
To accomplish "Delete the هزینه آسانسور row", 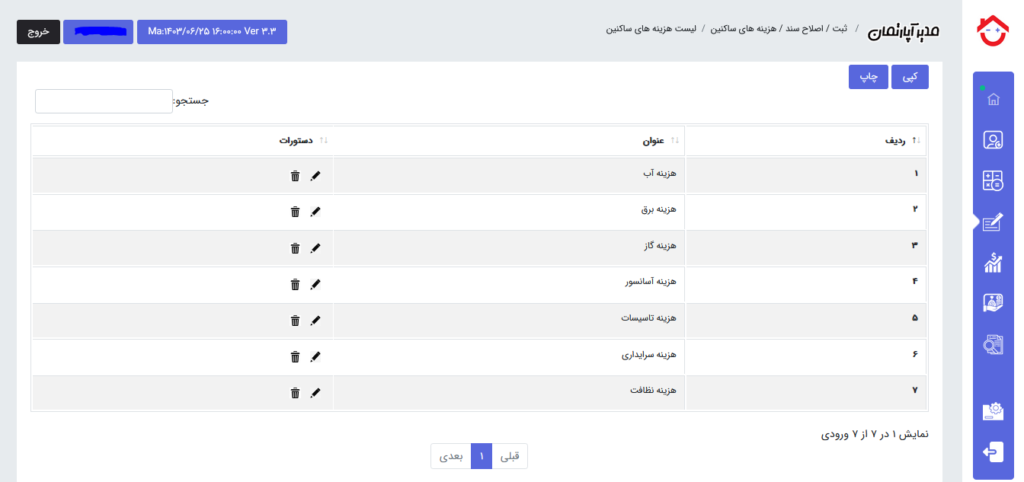I will coord(295,284).
